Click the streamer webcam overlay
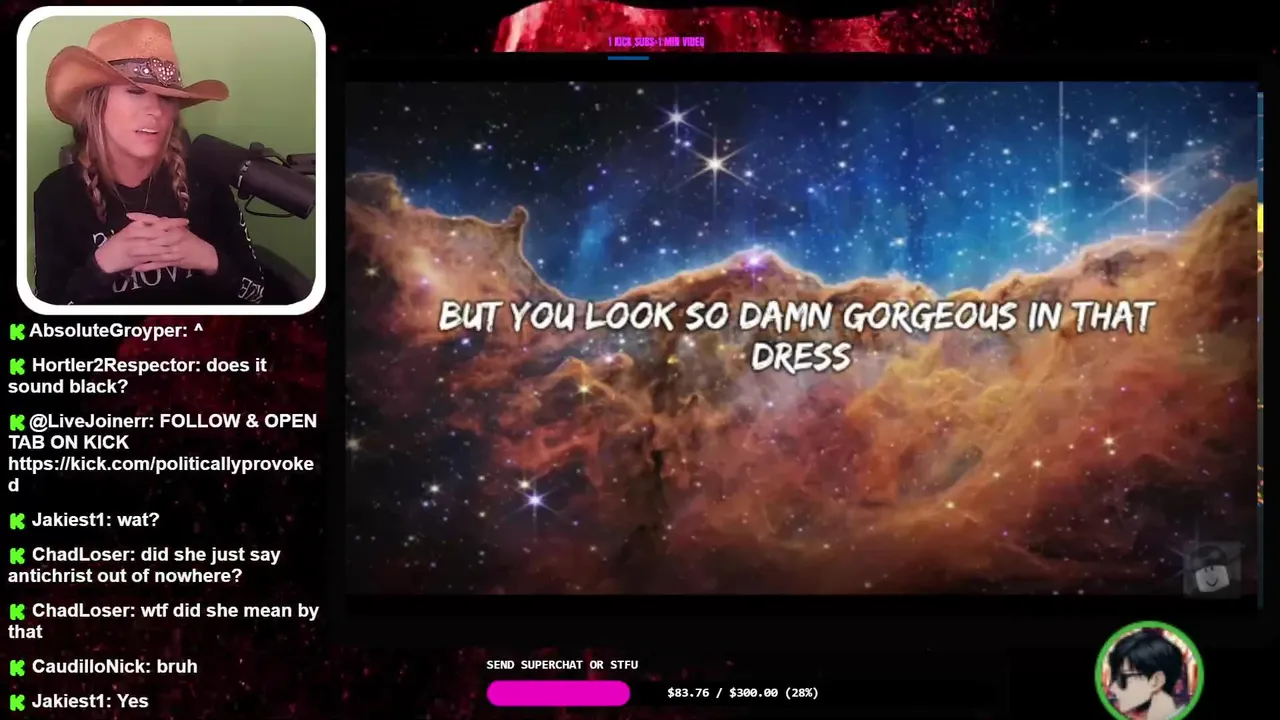The height and width of the screenshot is (720, 1280). tap(171, 160)
